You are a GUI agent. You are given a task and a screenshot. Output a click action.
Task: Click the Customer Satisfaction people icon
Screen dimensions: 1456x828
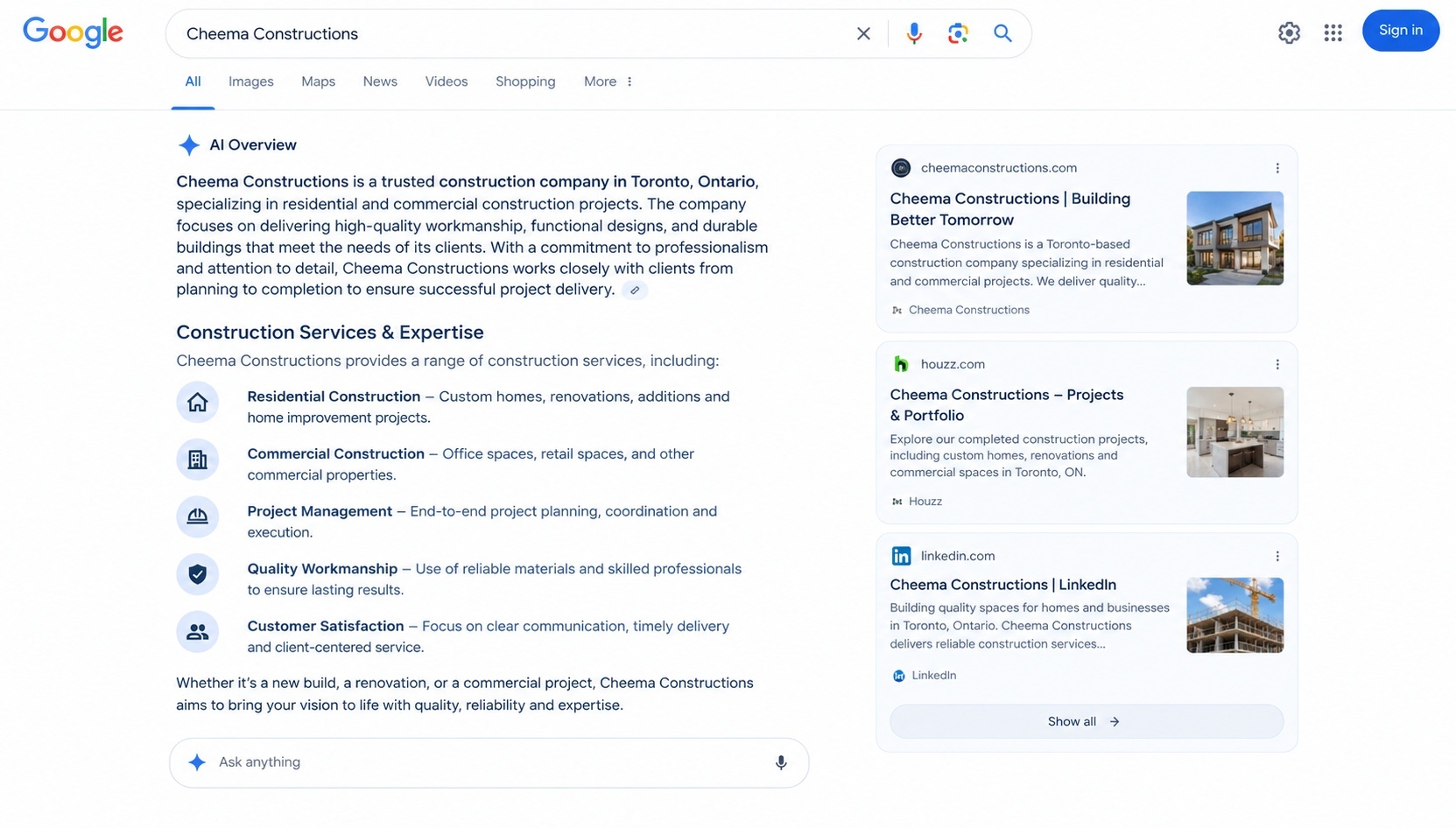pyautogui.click(x=198, y=631)
